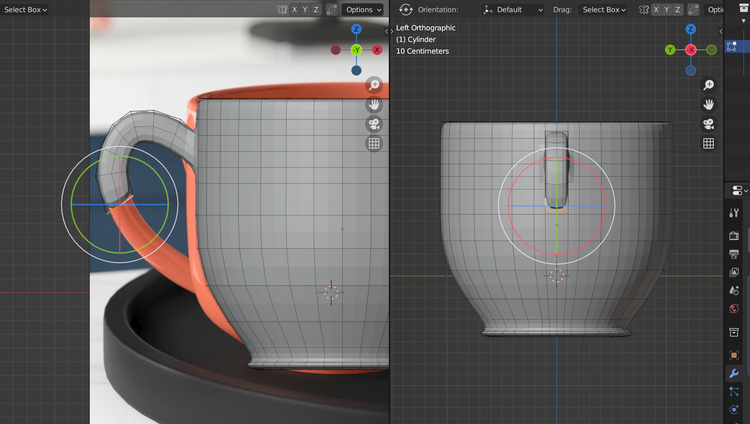Image resolution: width=750 pixels, height=424 pixels.
Task: Toggle camera view in the right viewport
Action: click(709, 124)
